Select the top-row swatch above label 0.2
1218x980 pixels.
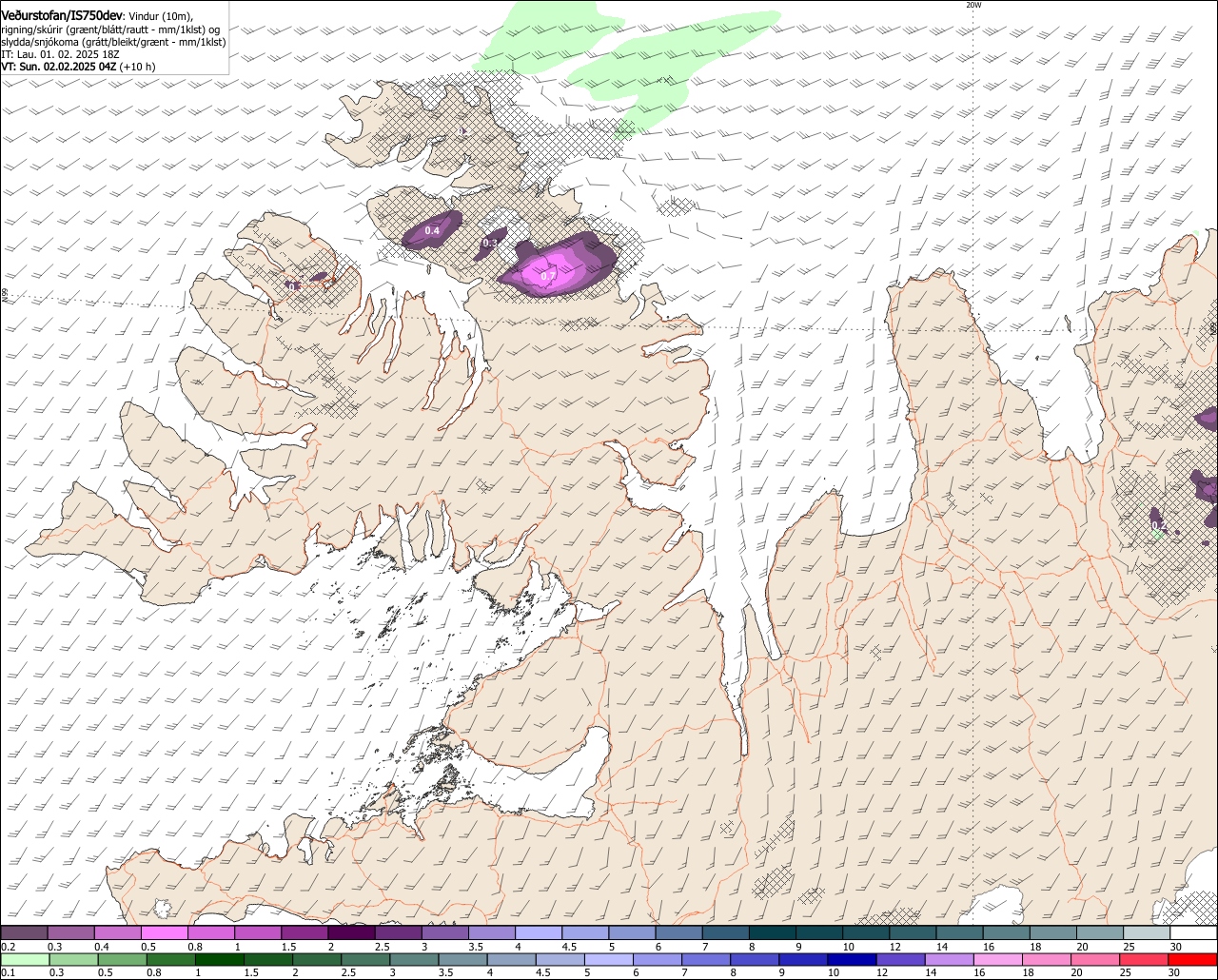point(24,932)
